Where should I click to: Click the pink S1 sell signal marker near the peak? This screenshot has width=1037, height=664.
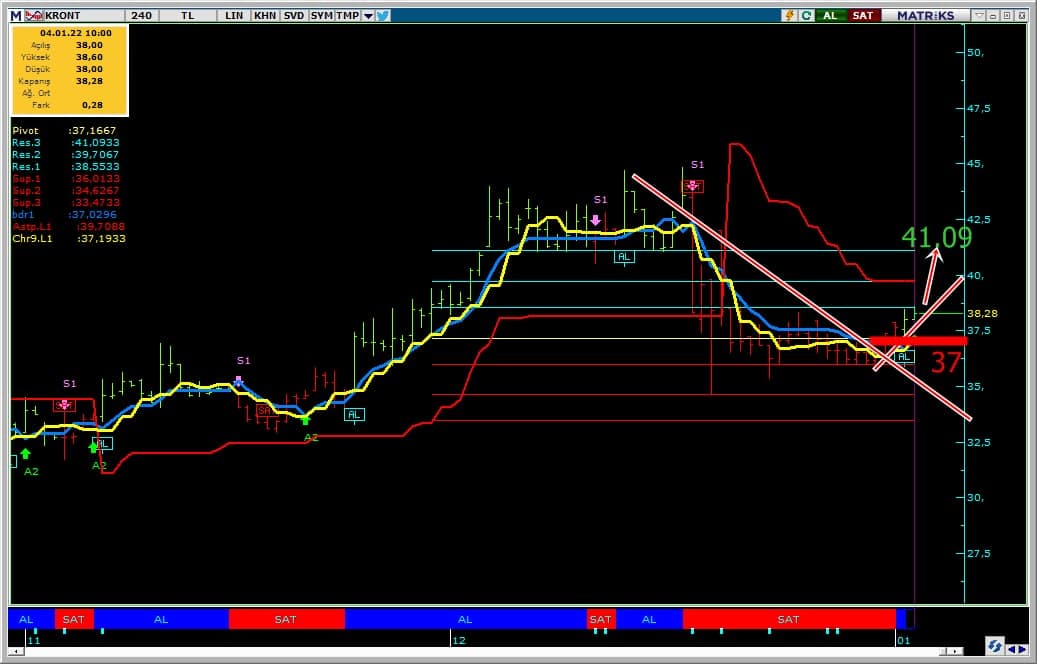692,186
